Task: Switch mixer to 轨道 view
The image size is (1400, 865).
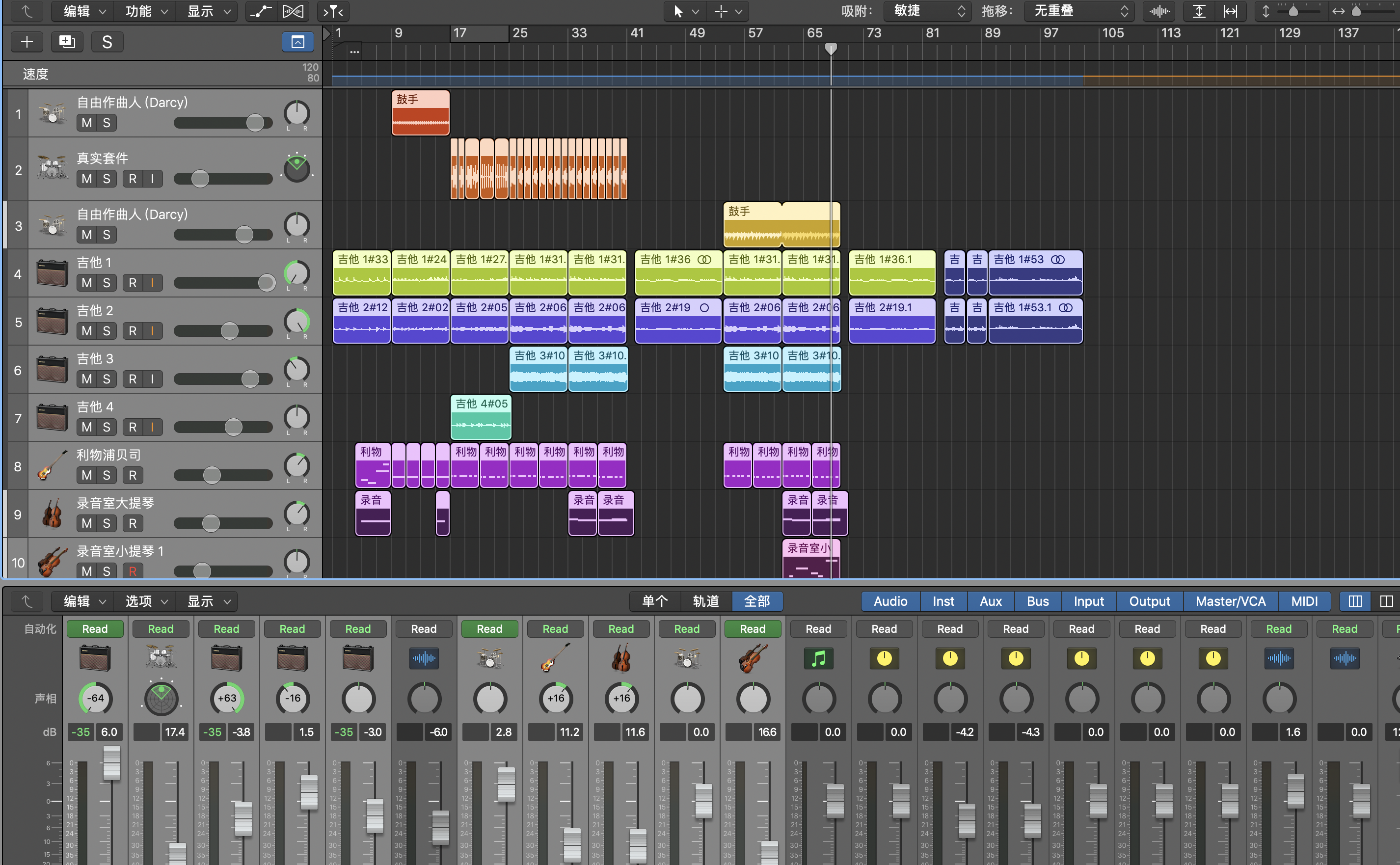Action: (706, 601)
